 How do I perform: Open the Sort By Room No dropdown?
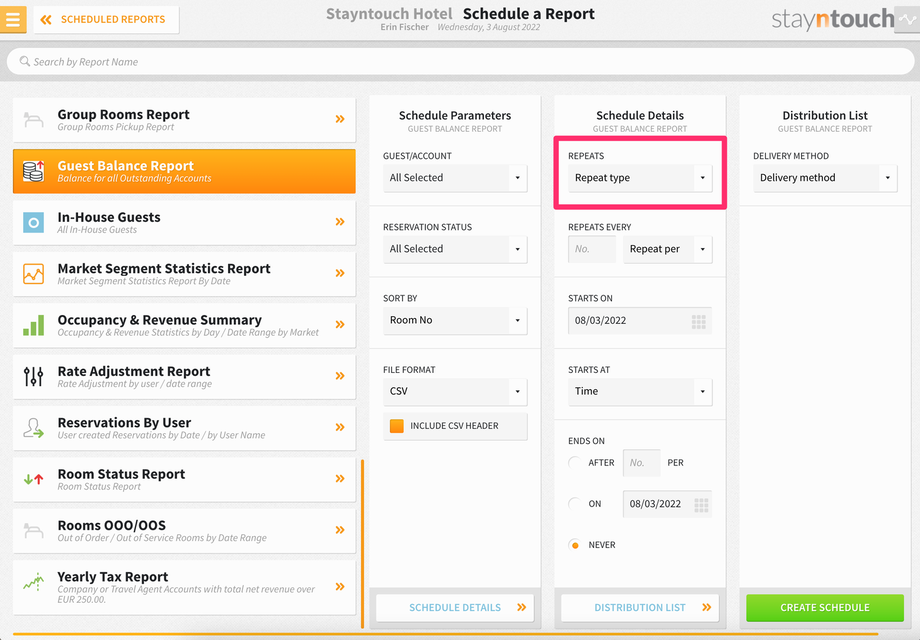455,320
